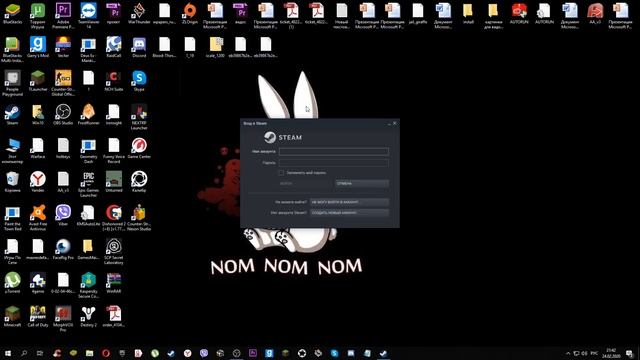Open Windows taskbar search
Viewport: 640px width, 360px height.
(24, 353)
